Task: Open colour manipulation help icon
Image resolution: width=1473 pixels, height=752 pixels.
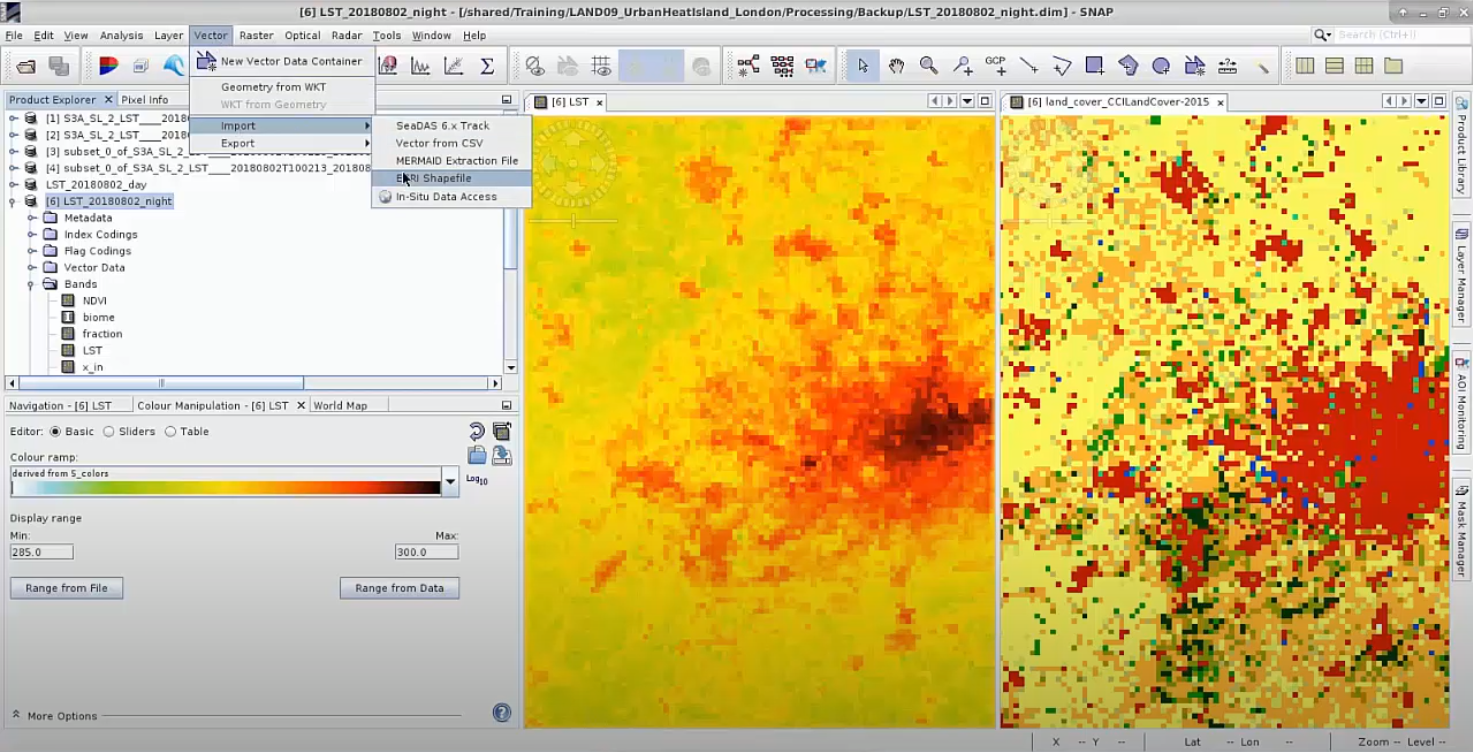Action: click(502, 713)
